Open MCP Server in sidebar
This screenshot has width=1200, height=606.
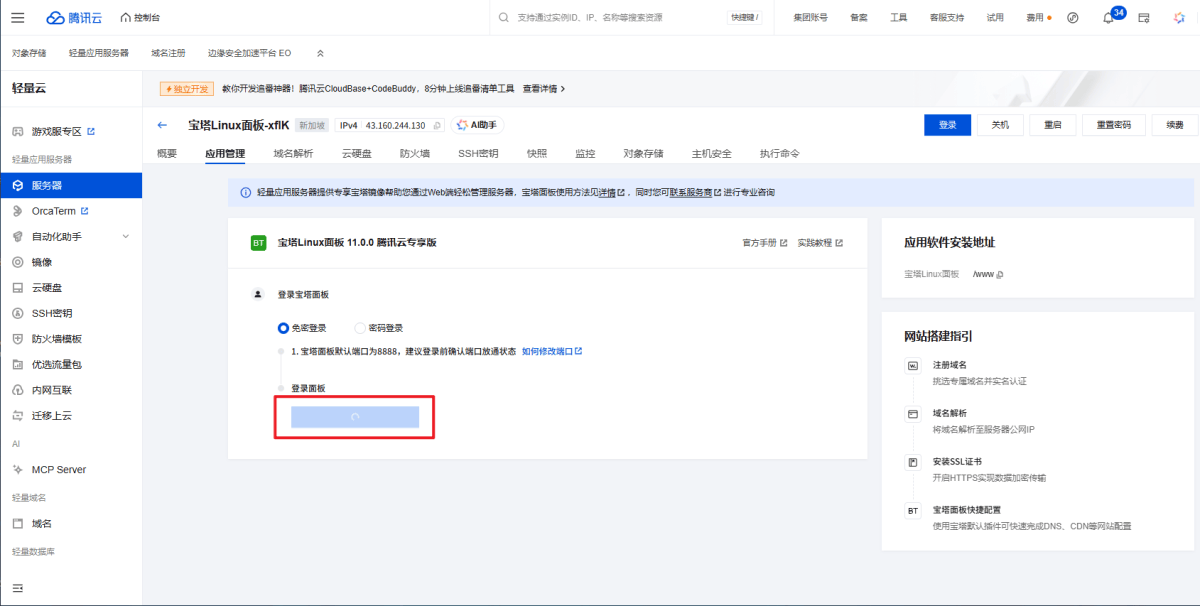[x=58, y=469]
